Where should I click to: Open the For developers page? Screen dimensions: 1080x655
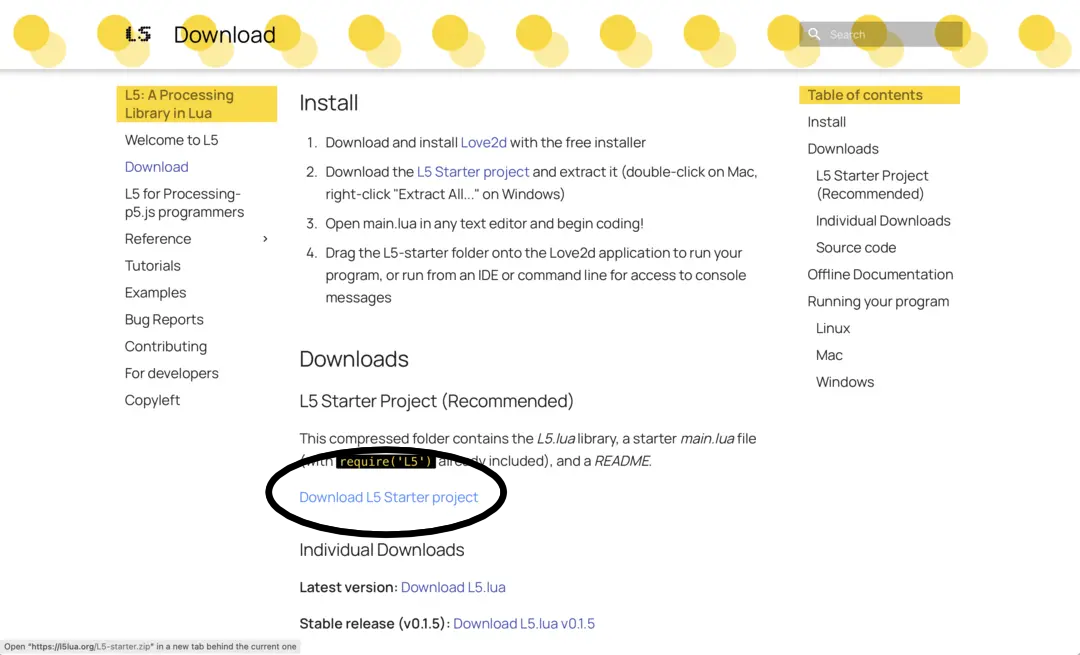[x=171, y=373]
